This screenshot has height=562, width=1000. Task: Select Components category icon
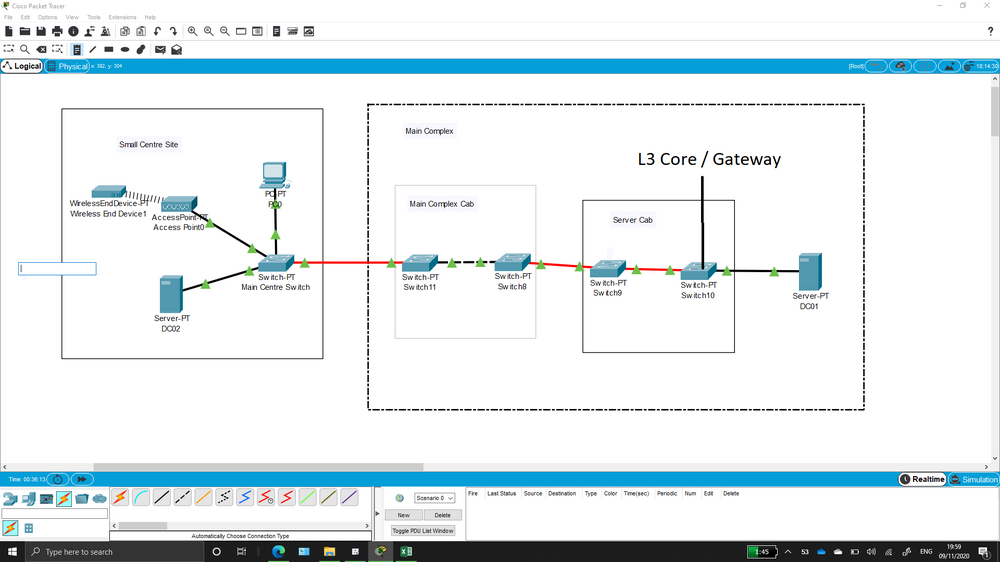click(x=46, y=499)
